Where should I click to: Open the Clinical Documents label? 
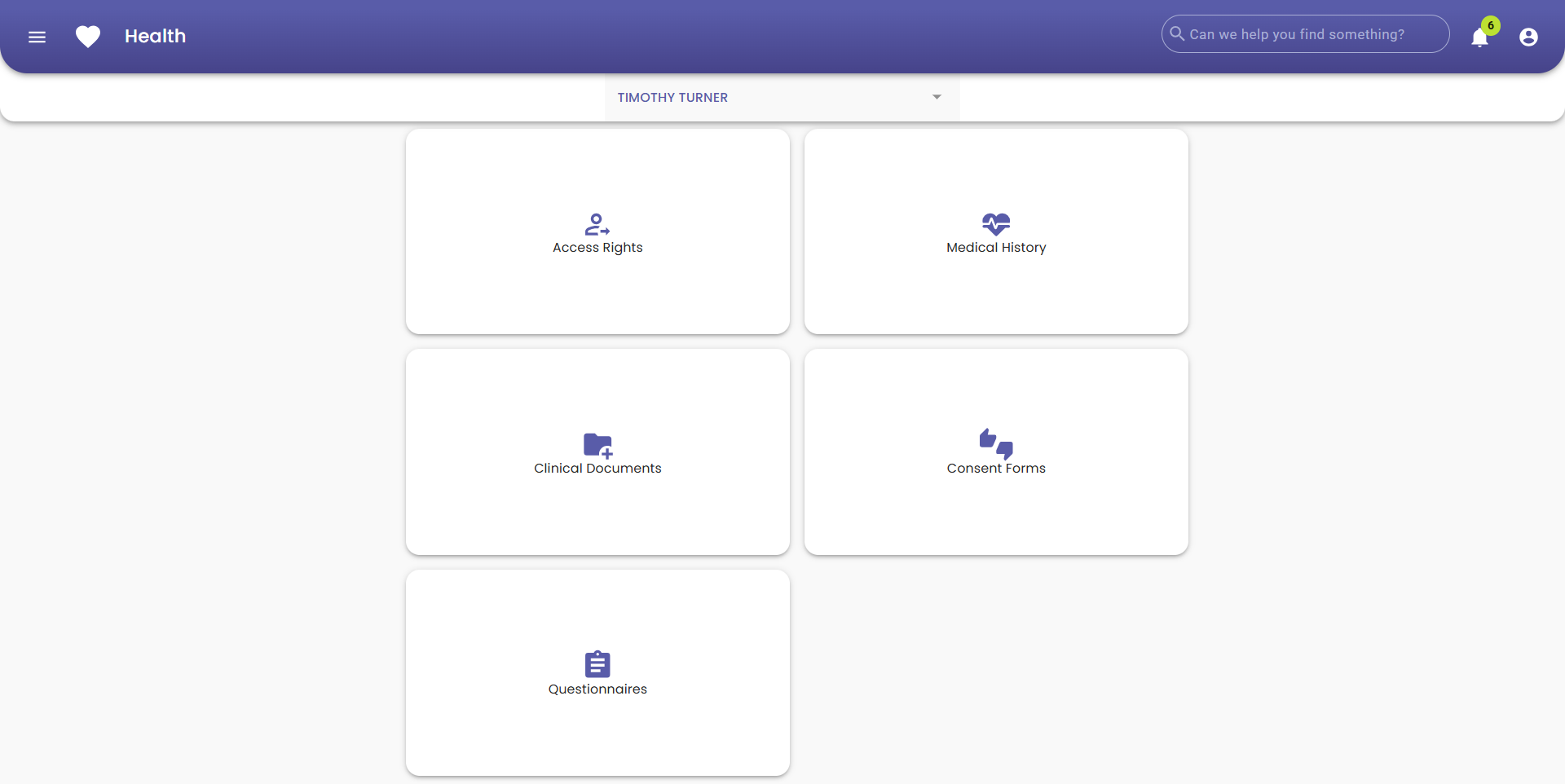click(x=597, y=469)
